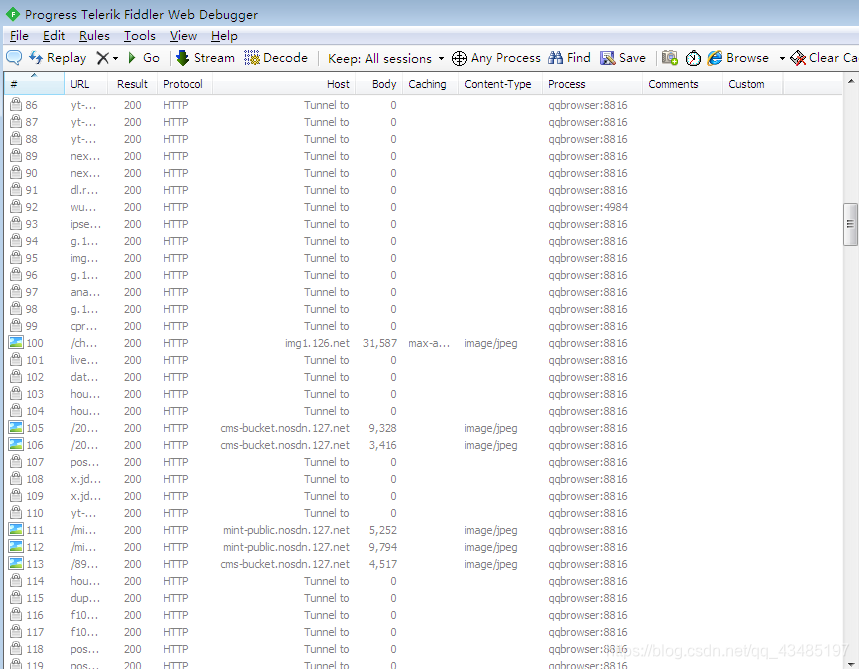Viewport: 859px width, 669px height.
Task: Open the Rules menu
Action: coord(94,36)
